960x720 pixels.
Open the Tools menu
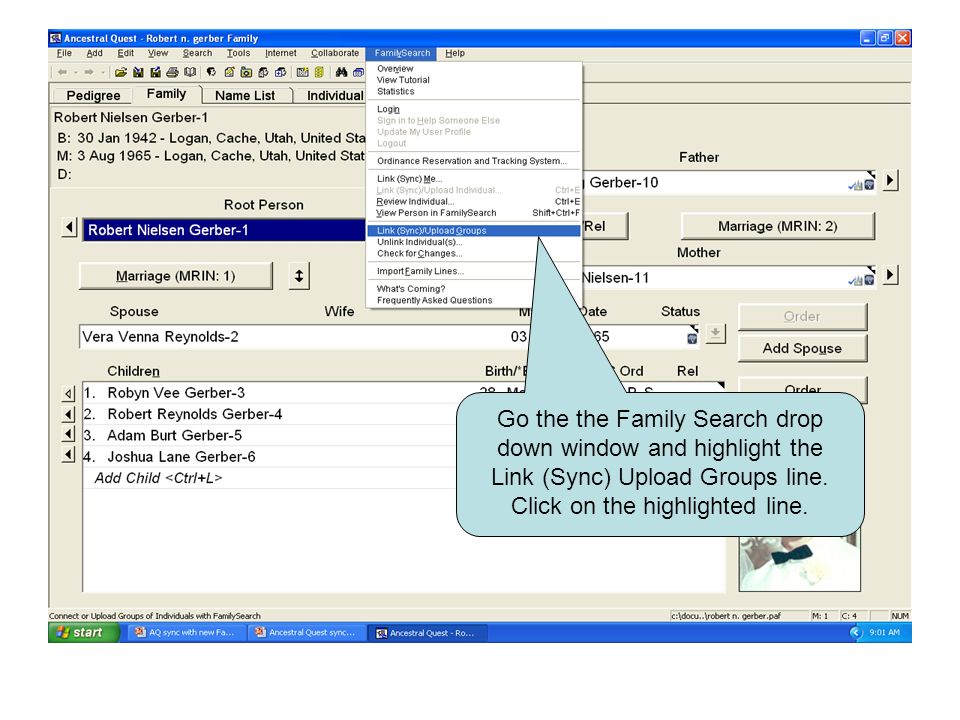[238, 53]
